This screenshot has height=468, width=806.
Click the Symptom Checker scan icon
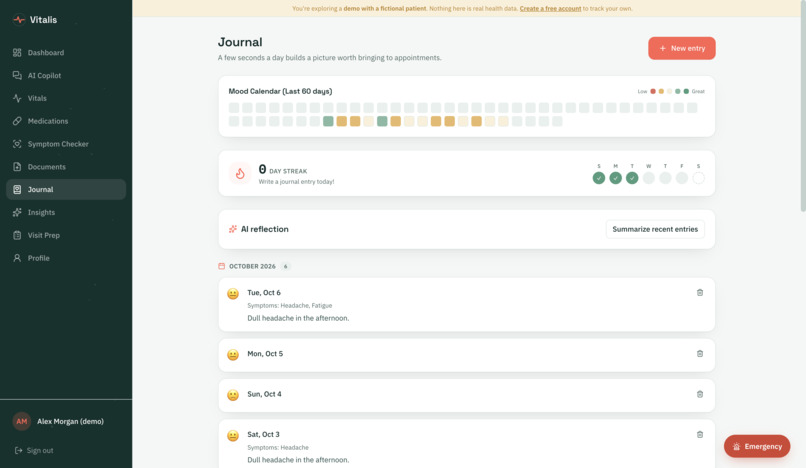(17, 143)
